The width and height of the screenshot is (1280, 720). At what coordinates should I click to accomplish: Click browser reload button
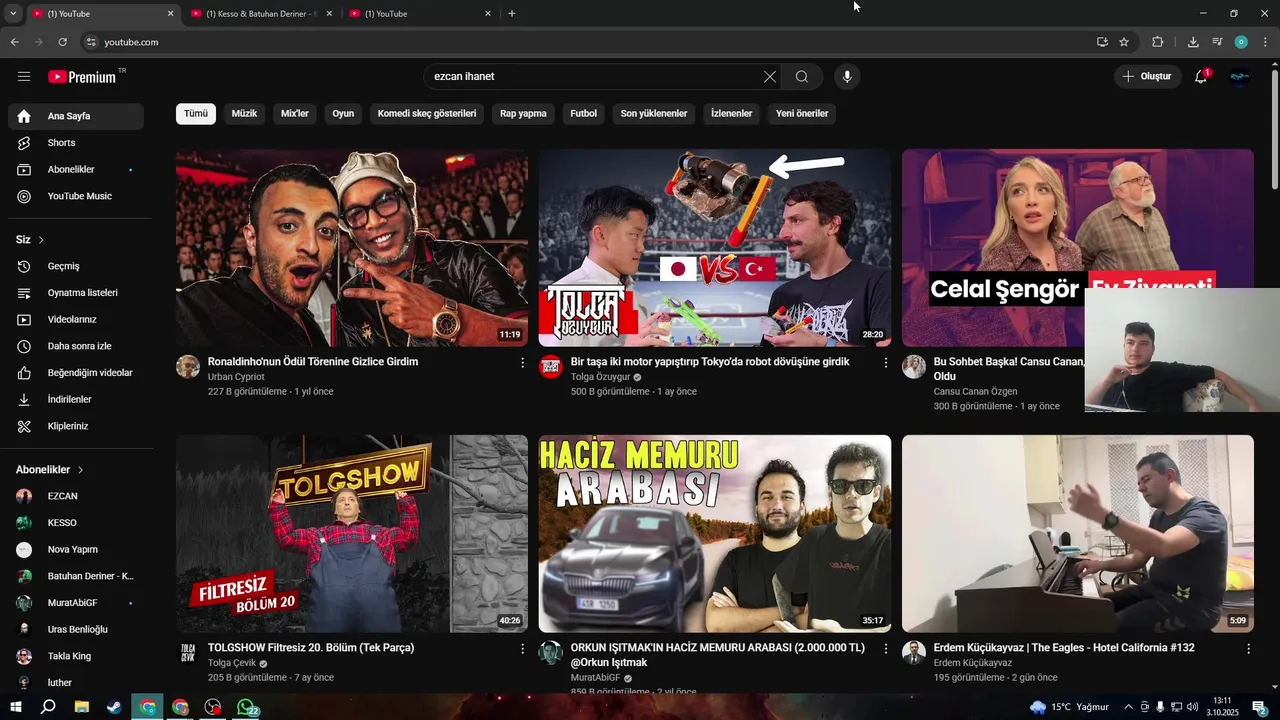[62, 42]
